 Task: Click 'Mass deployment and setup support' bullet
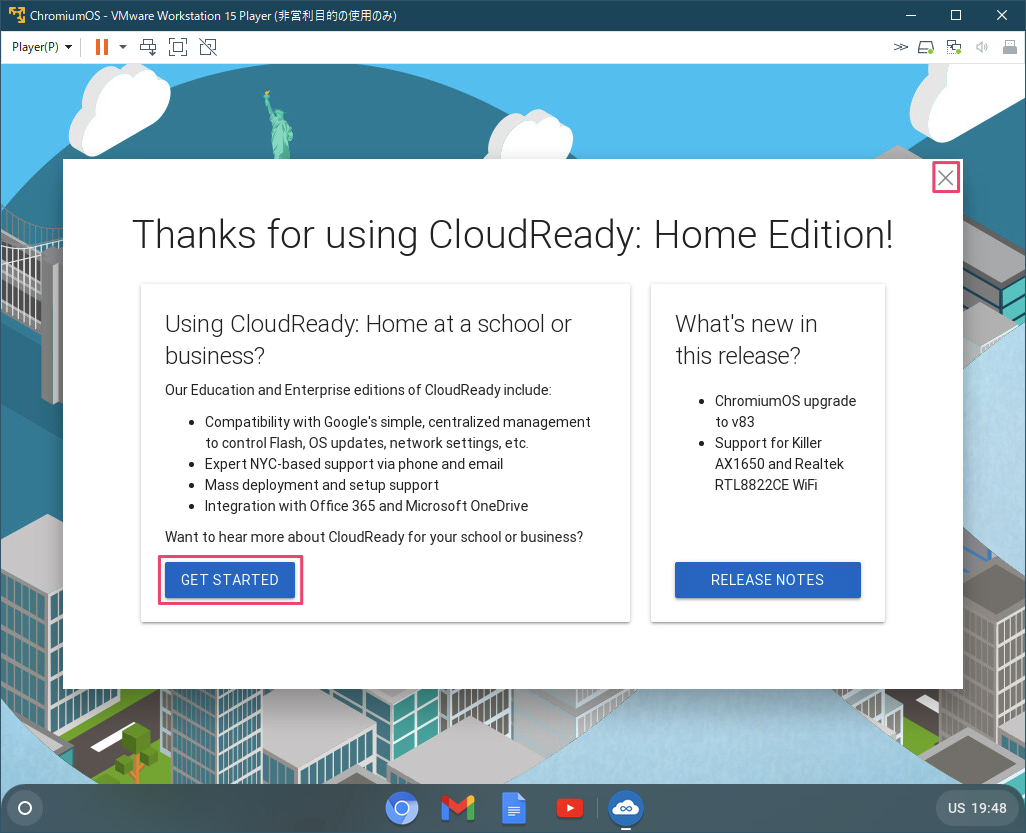(x=321, y=485)
